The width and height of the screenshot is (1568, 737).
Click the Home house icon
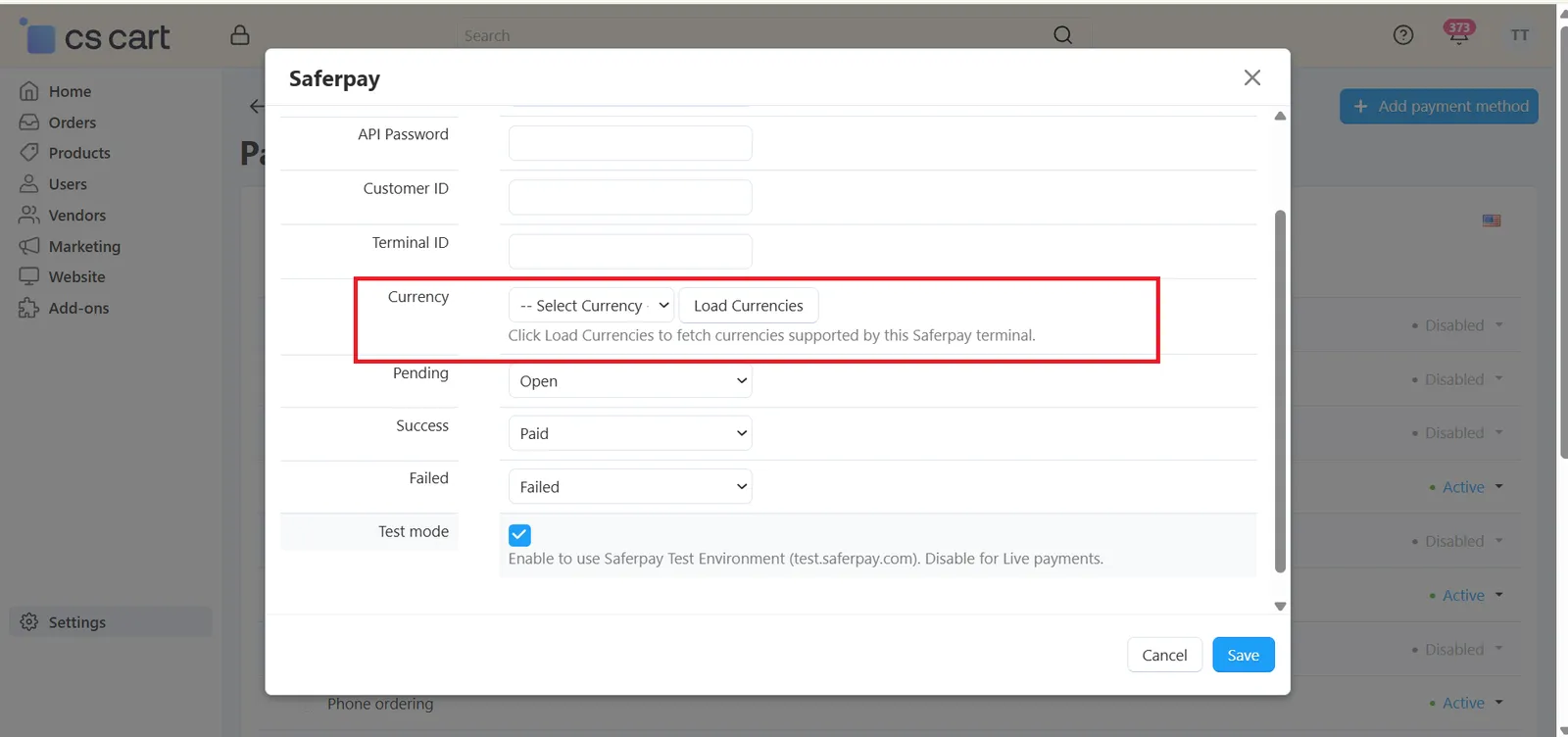[29, 91]
